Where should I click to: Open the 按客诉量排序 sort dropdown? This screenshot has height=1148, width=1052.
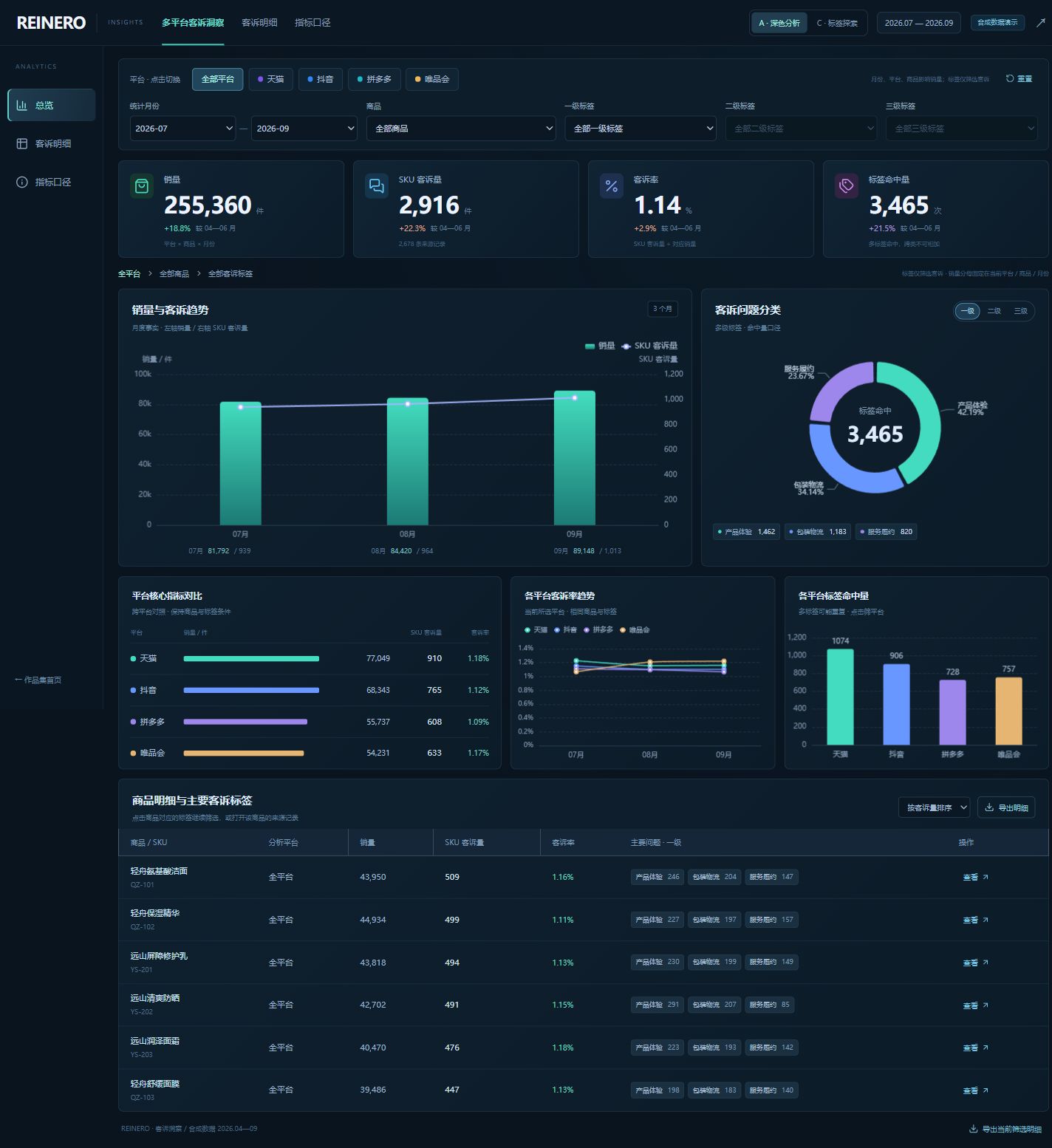tap(935, 807)
